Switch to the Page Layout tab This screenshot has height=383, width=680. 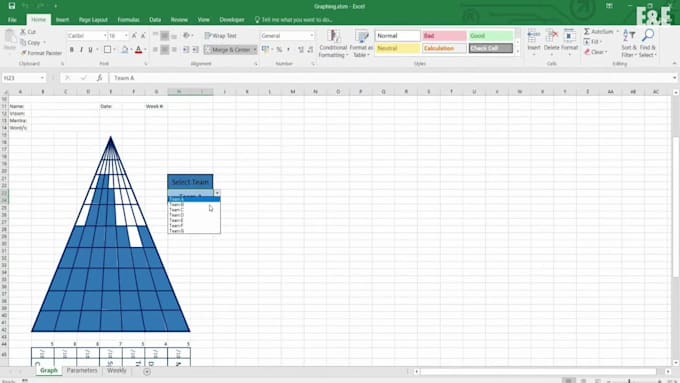(x=93, y=20)
